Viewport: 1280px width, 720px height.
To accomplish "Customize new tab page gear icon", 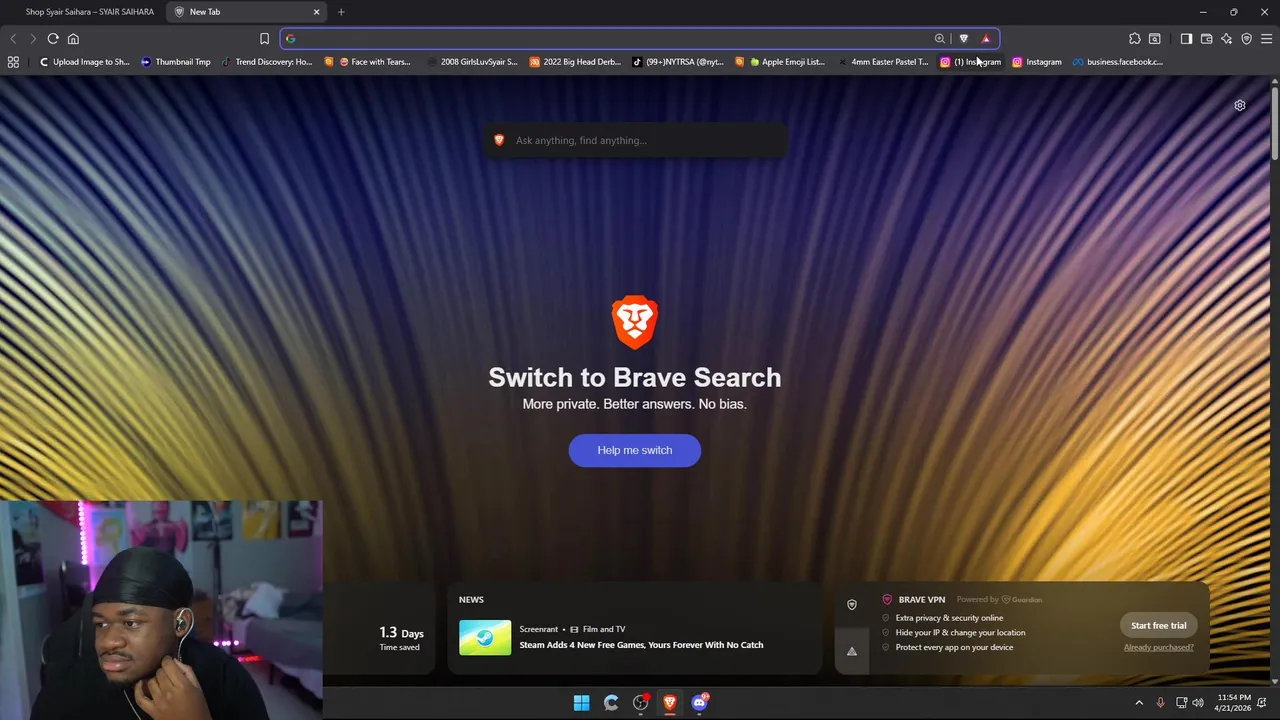I will 1240,105.
